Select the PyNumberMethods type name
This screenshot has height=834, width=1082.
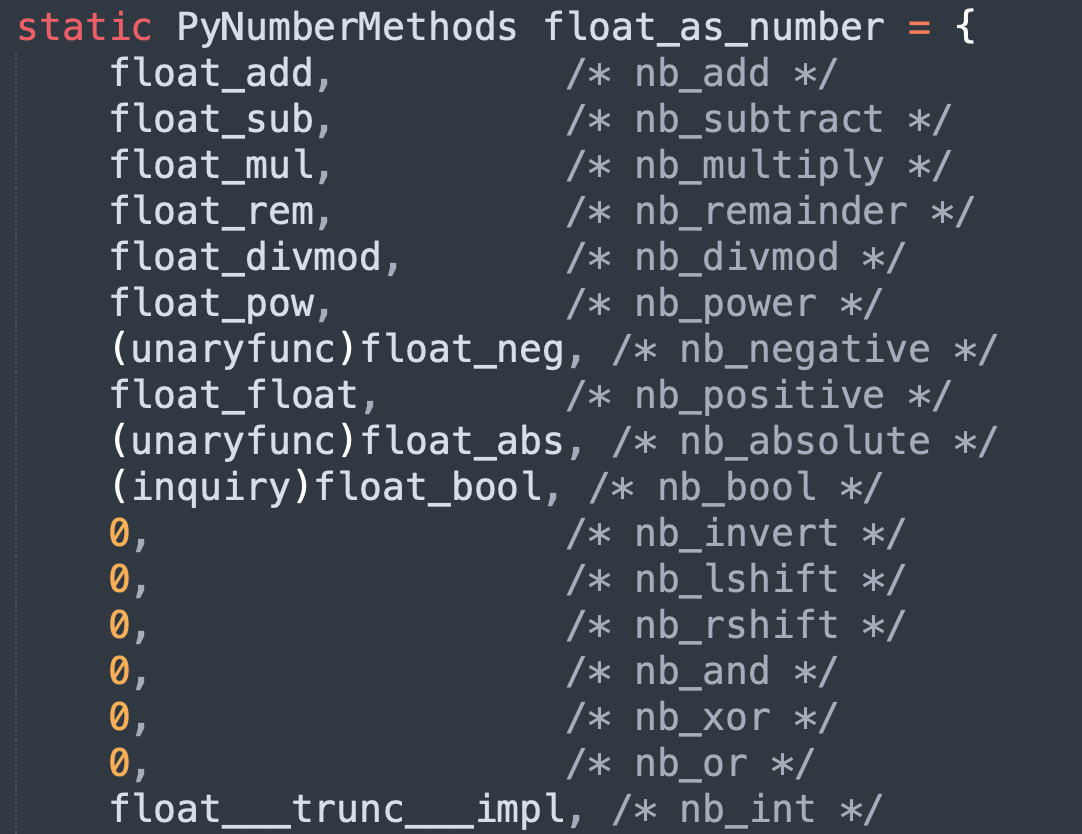(346, 28)
